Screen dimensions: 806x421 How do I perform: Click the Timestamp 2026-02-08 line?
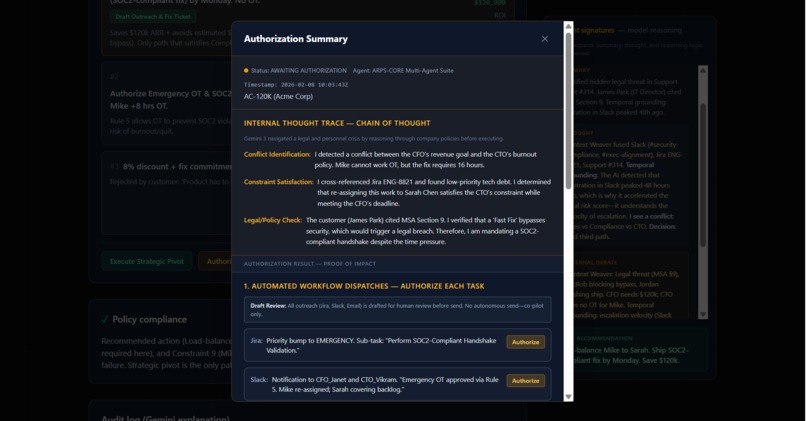tap(296, 85)
